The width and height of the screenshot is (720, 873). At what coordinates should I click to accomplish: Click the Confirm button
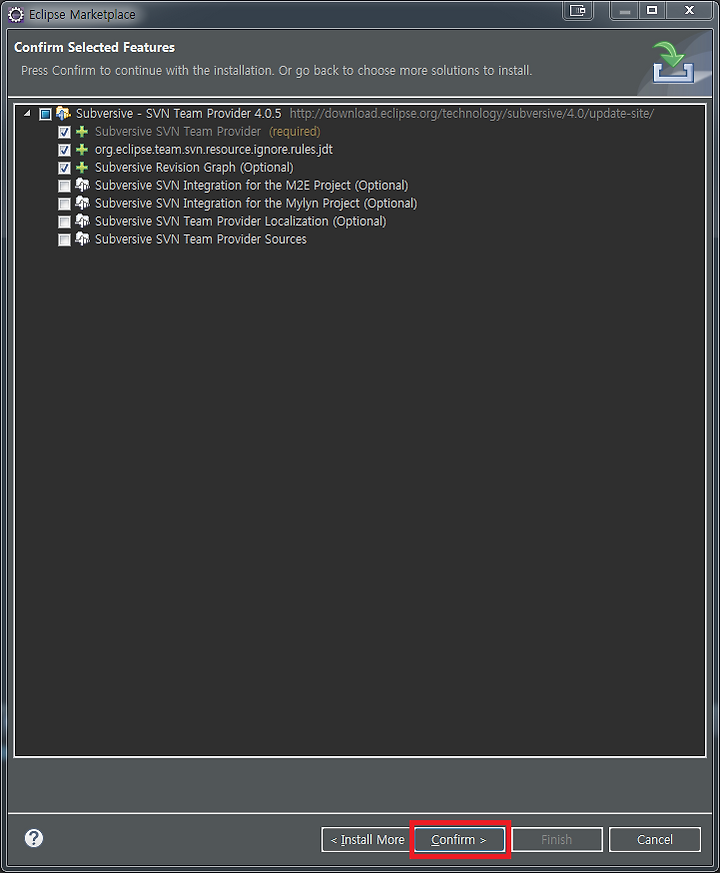point(459,839)
